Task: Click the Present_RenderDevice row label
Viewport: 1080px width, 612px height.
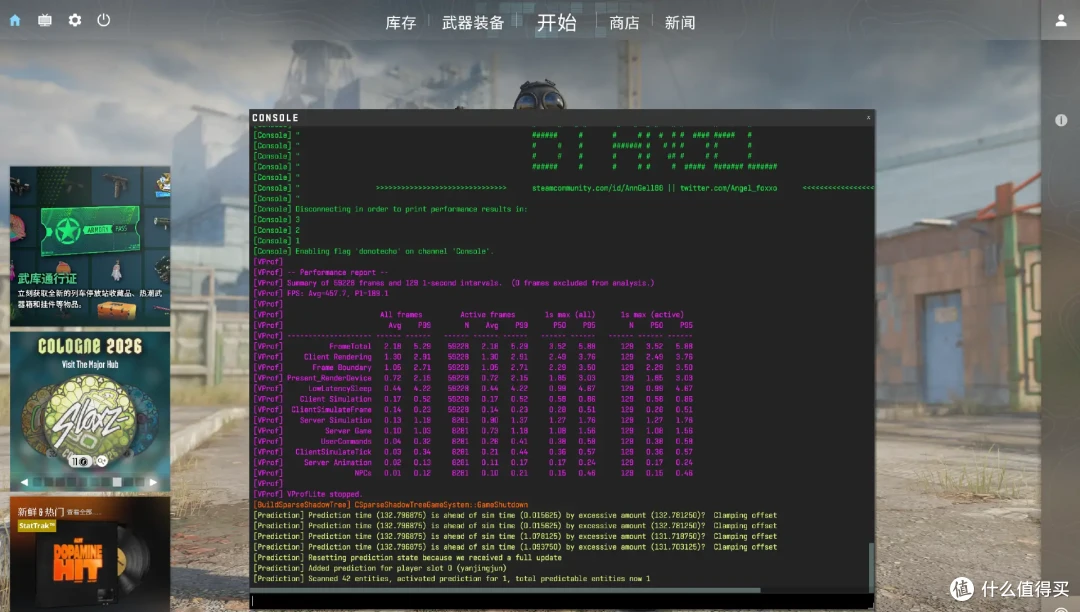Action: pyautogui.click(x=329, y=378)
